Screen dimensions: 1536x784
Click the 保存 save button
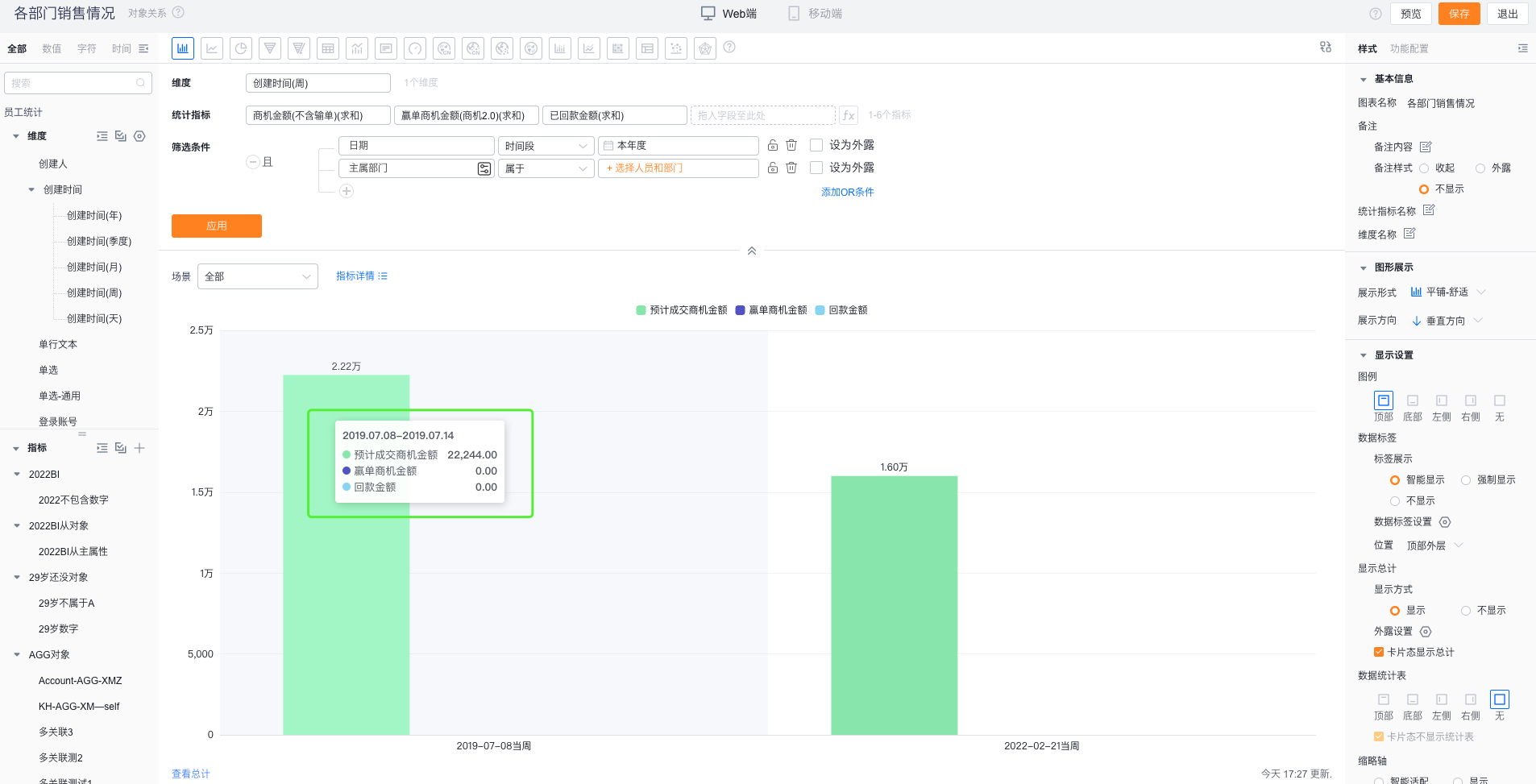pyautogui.click(x=1459, y=14)
